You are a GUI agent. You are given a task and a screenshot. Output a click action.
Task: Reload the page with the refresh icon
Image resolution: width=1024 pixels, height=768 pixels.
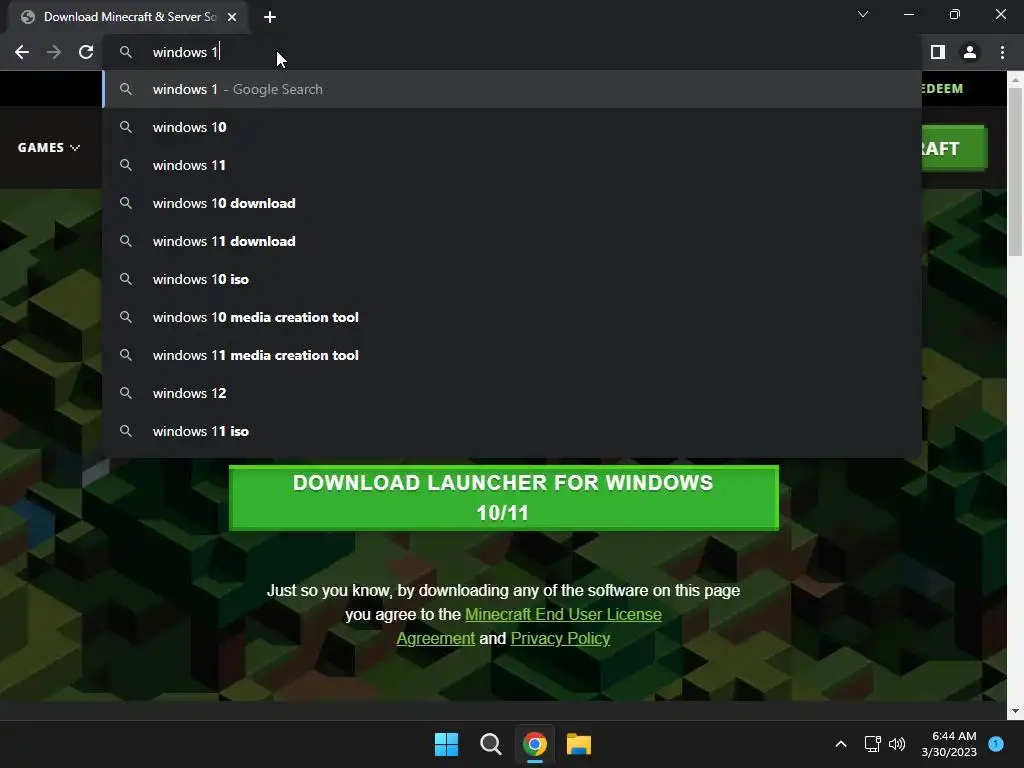tap(86, 52)
